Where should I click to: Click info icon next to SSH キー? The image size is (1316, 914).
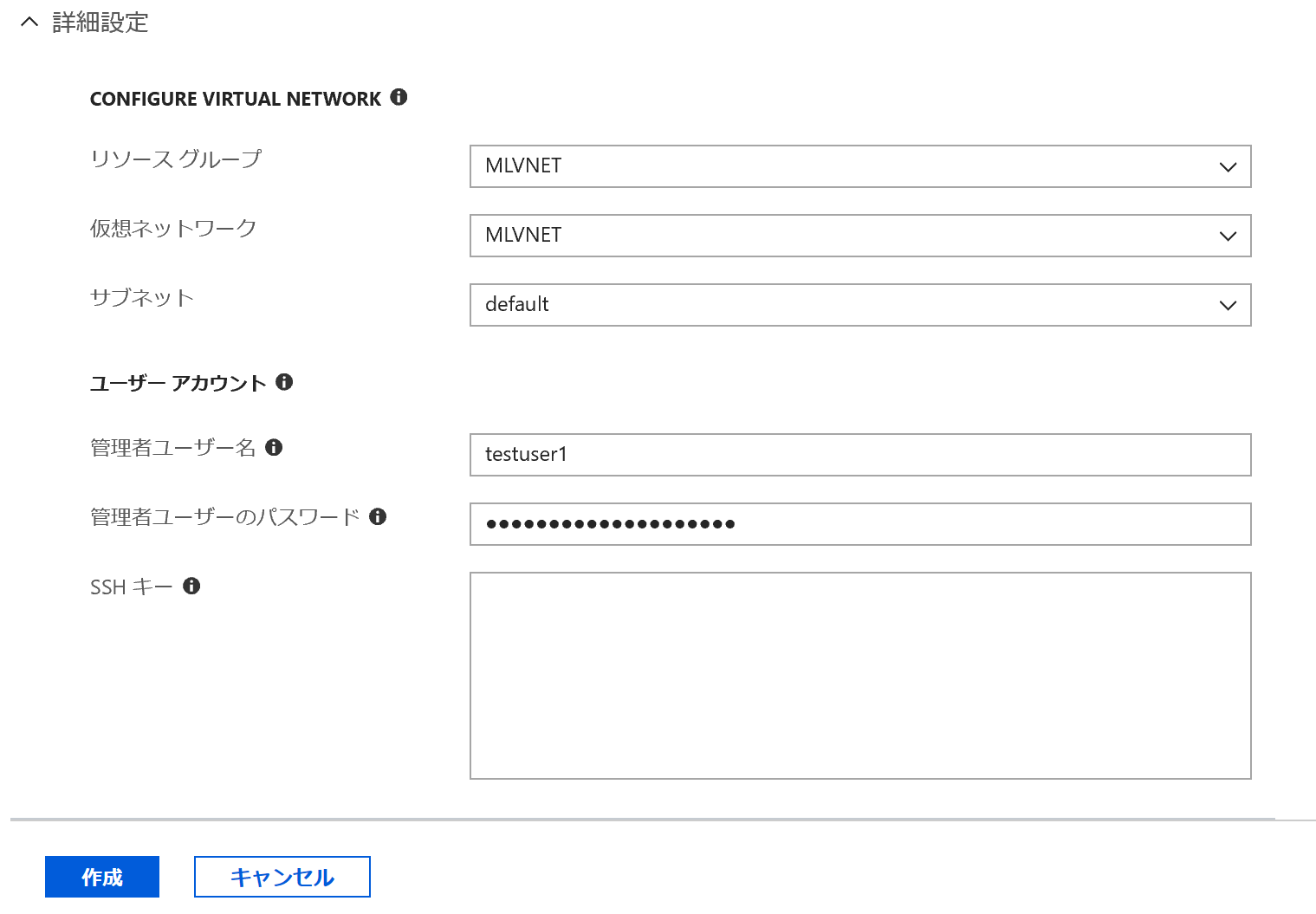[191, 586]
